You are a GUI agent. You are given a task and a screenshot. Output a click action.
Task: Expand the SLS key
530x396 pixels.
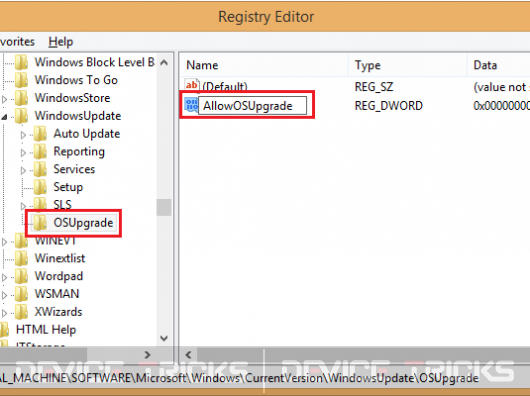pos(23,206)
